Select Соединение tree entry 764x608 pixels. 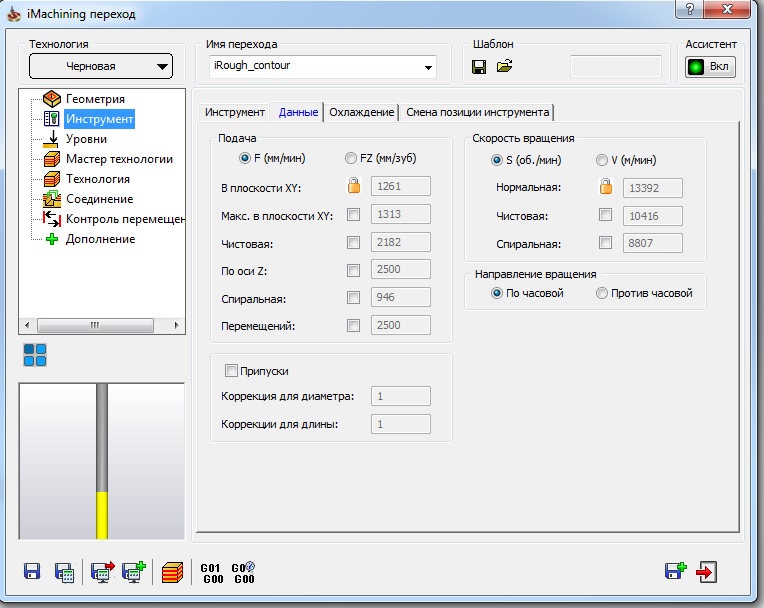(99, 199)
